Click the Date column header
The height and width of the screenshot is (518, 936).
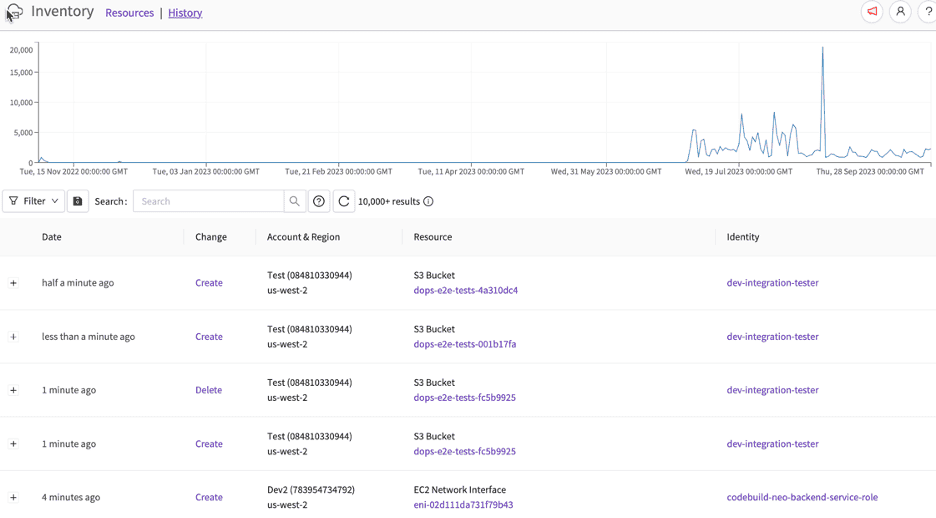[51, 237]
